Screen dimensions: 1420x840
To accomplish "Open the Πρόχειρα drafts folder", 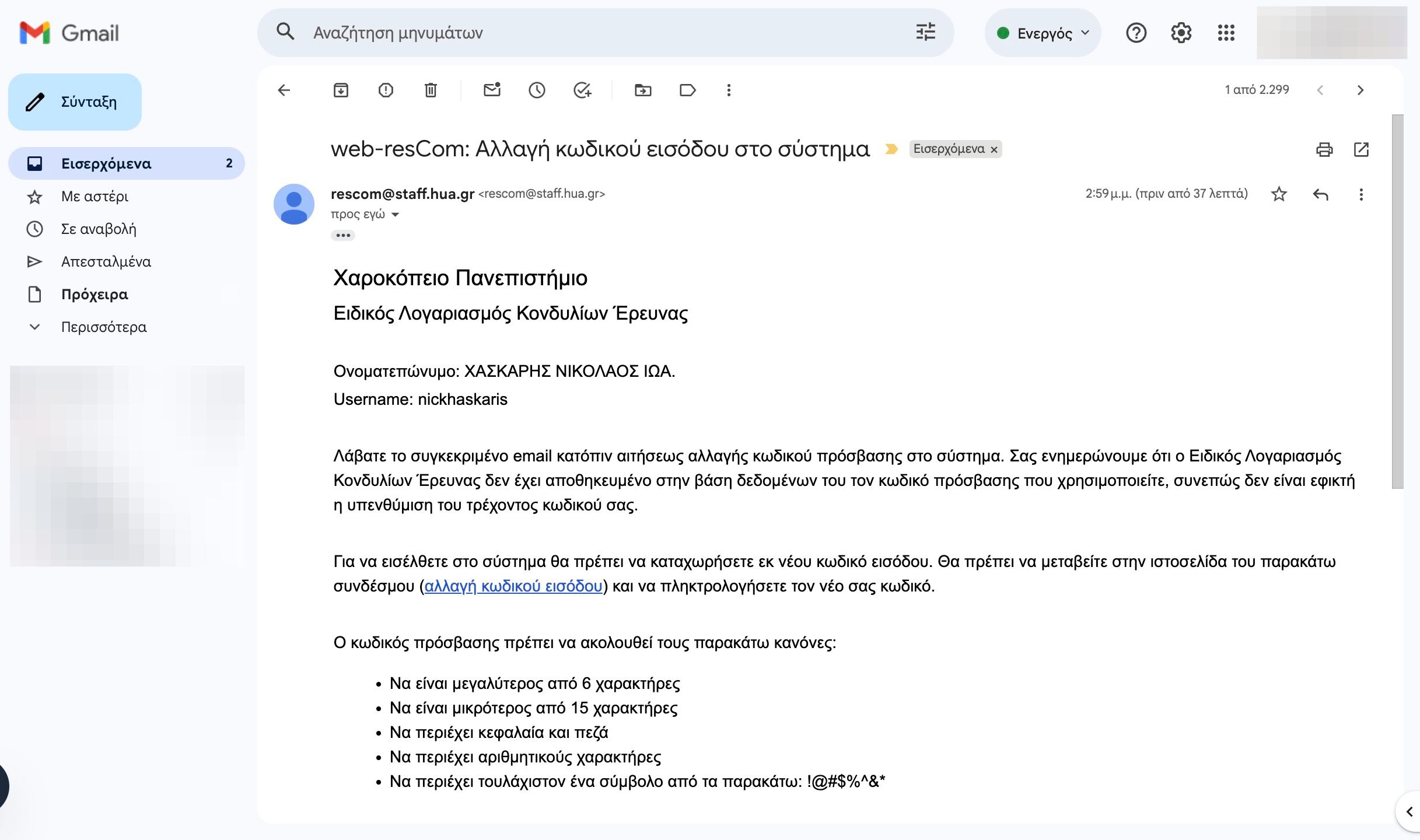I will [95, 294].
